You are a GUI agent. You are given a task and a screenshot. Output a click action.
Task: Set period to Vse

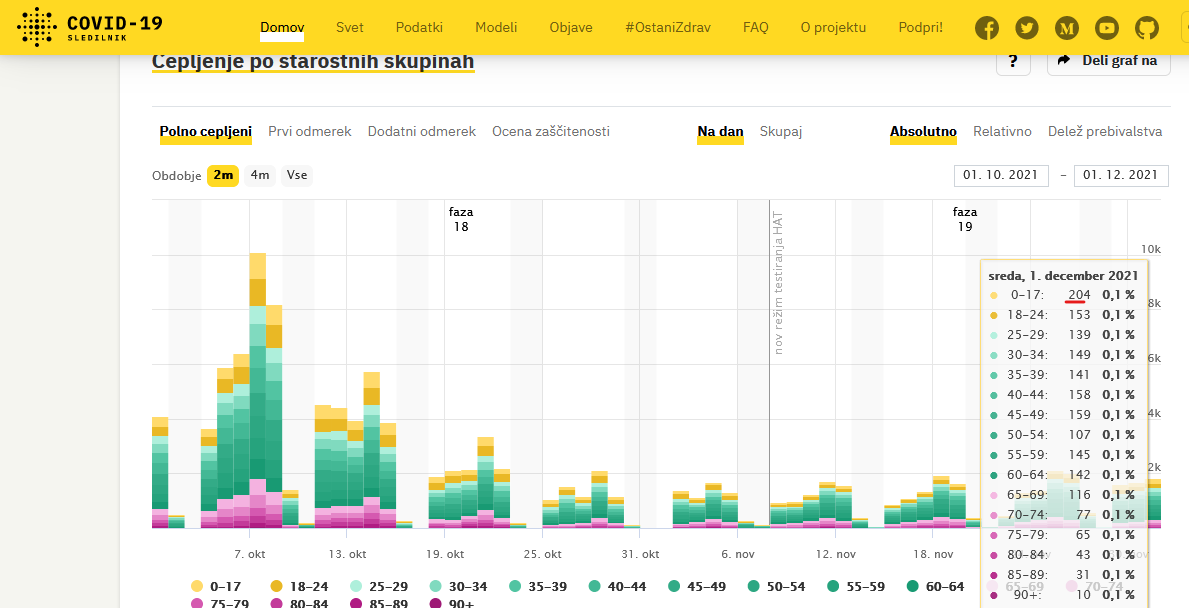pos(297,175)
